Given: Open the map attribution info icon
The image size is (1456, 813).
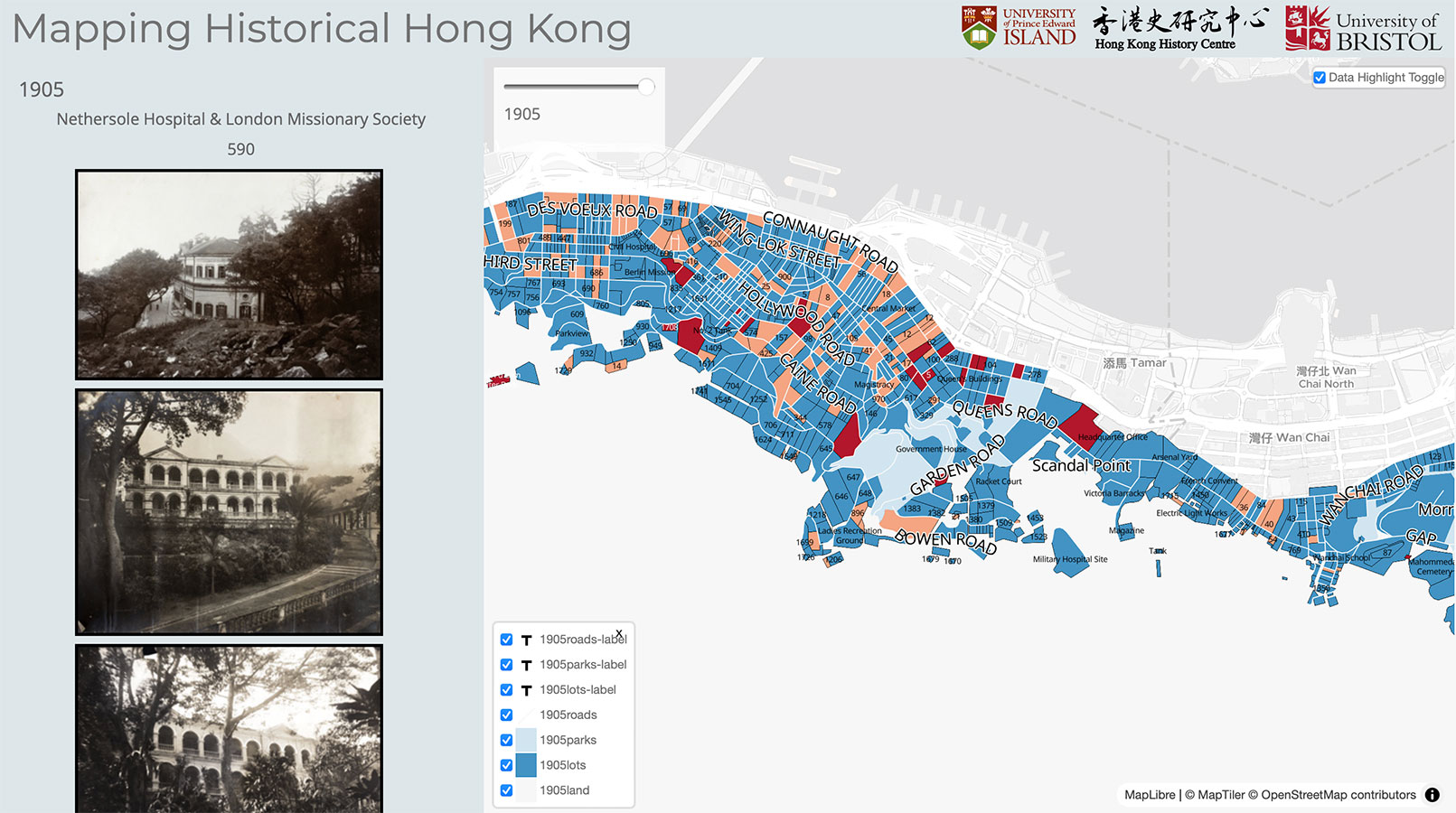Looking at the screenshot, I should click(1433, 795).
